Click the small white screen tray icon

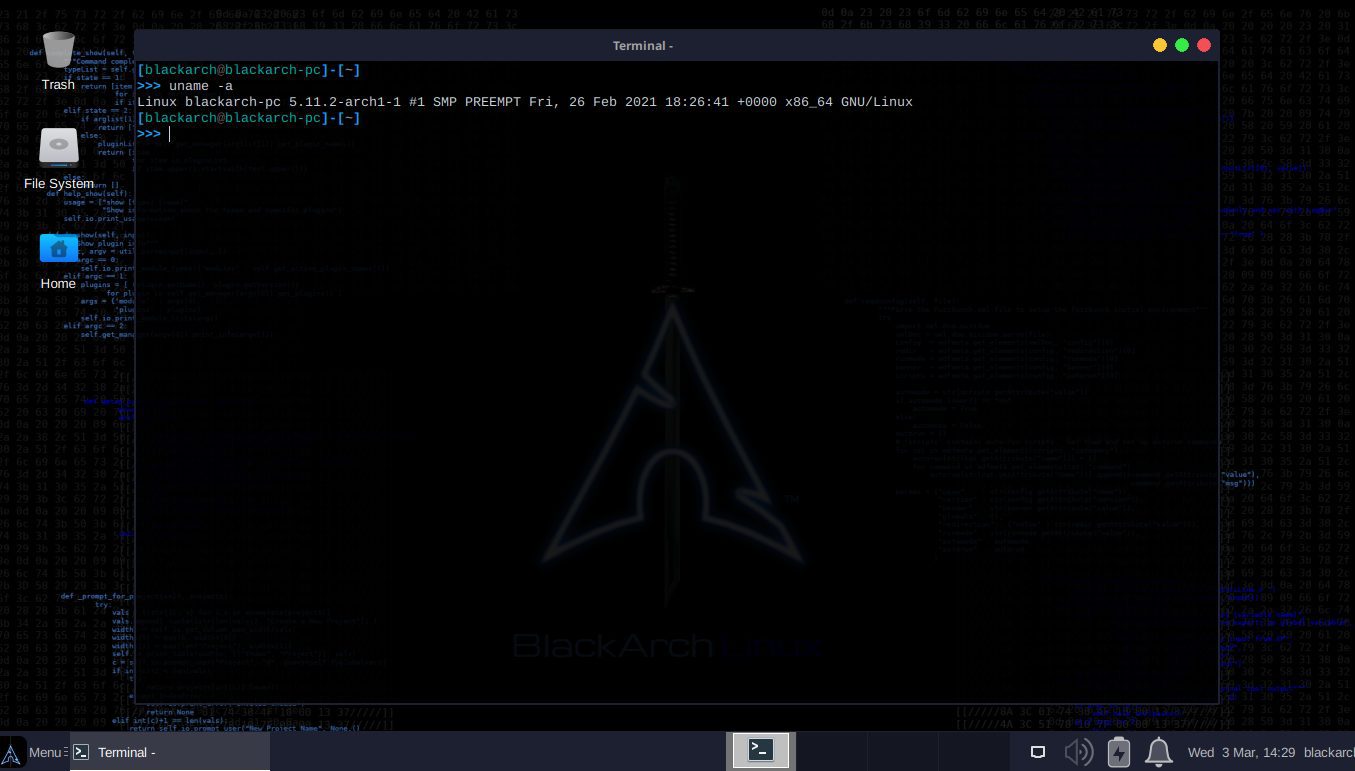[x=1038, y=752]
